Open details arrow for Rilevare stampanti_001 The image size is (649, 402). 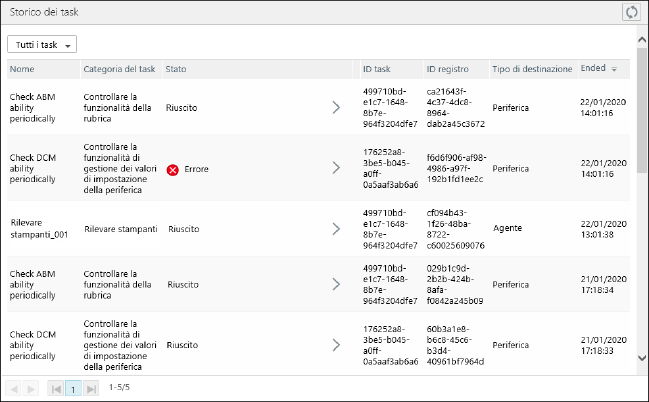click(x=337, y=229)
